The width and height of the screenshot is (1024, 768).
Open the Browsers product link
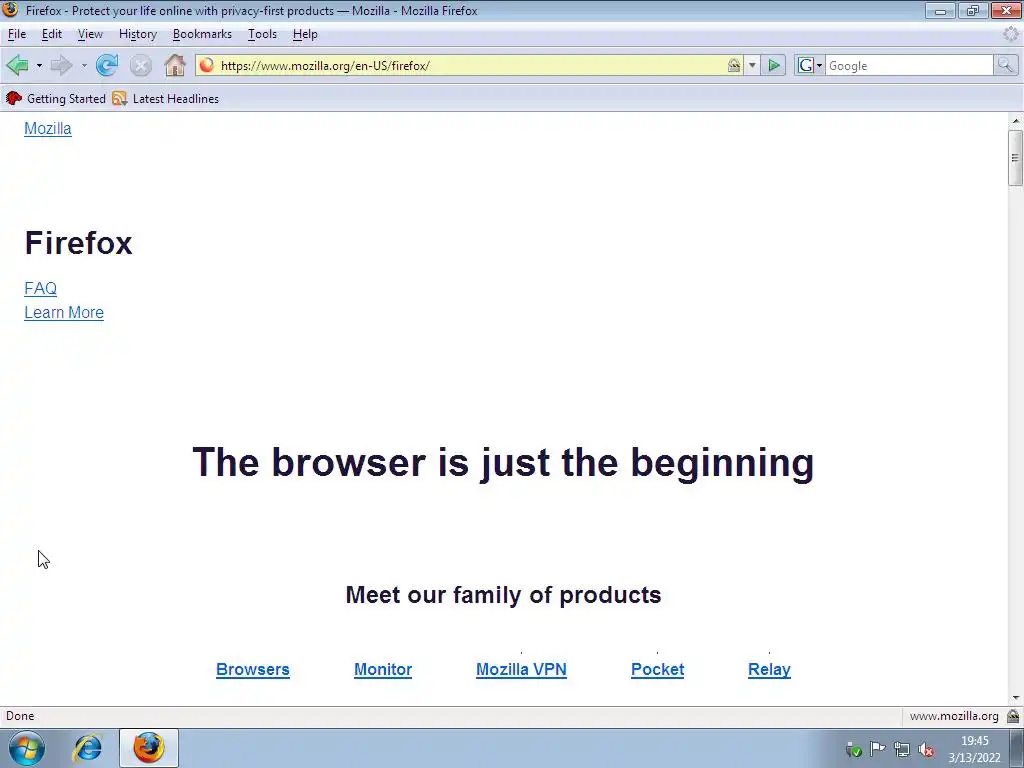click(253, 669)
